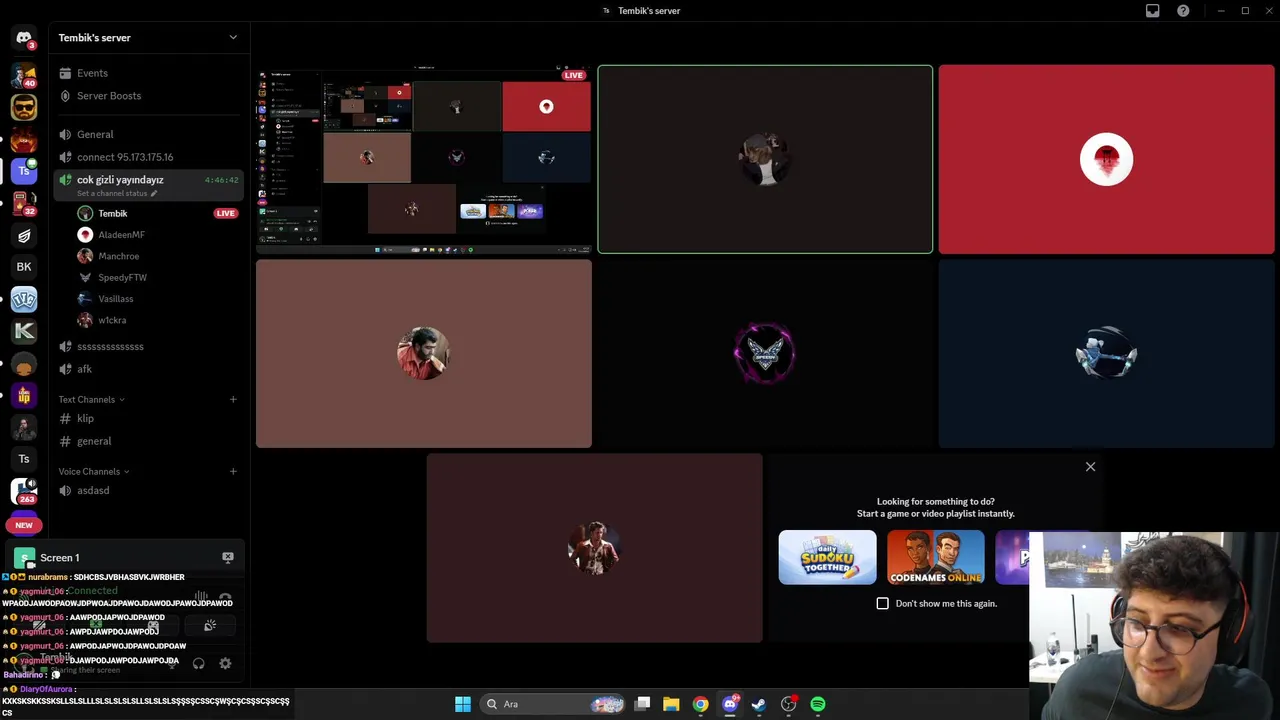This screenshot has width=1280, height=720.
Task: Select cok gizli yayındayız voice channel
Action: point(148,185)
